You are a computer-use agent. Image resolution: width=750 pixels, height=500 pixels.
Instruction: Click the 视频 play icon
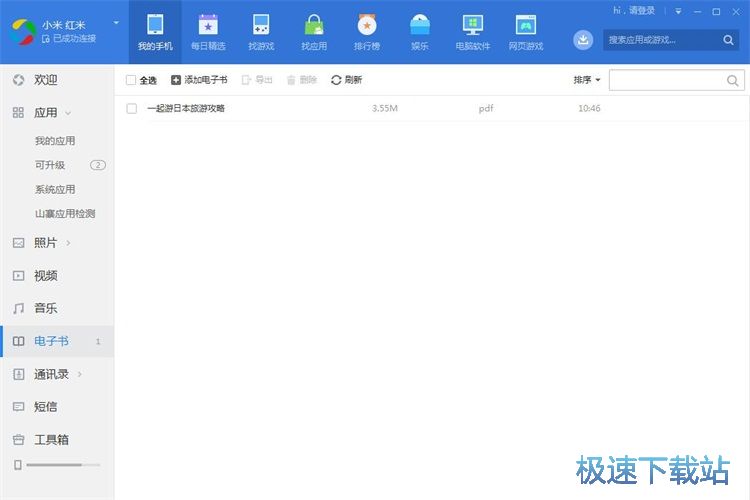tap(18, 276)
